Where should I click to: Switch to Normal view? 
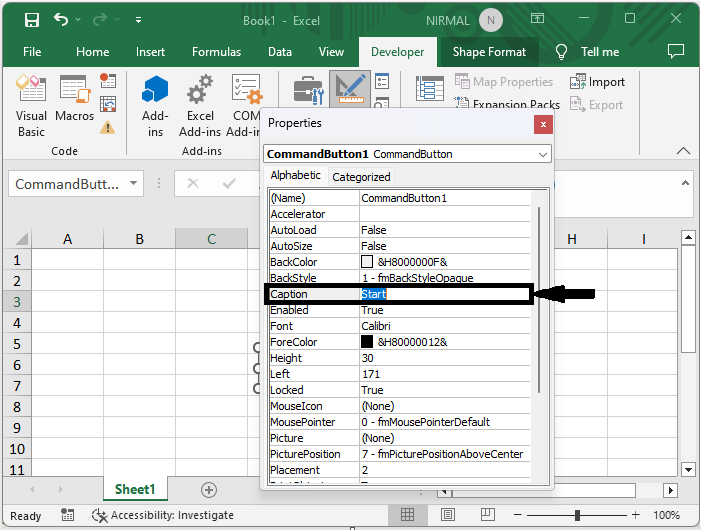(407, 515)
